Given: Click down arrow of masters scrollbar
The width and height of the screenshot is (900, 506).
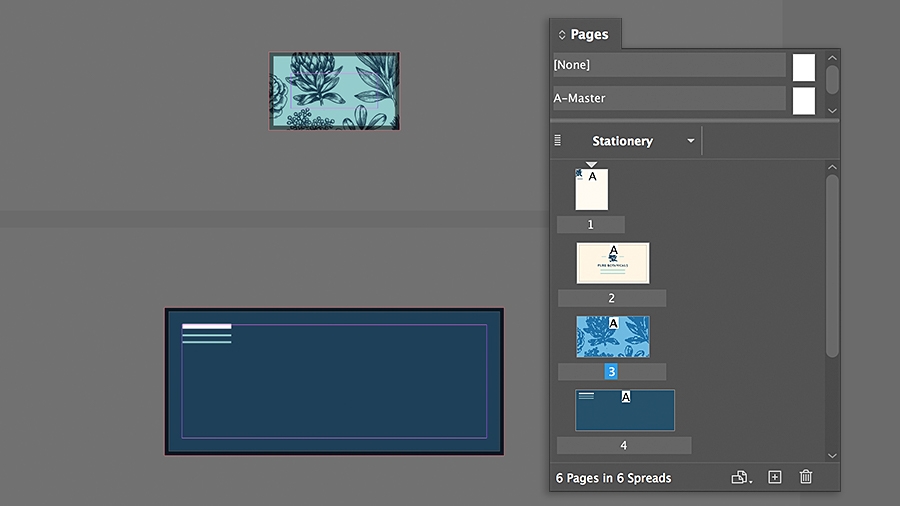Looking at the screenshot, I should tap(832, 111).
